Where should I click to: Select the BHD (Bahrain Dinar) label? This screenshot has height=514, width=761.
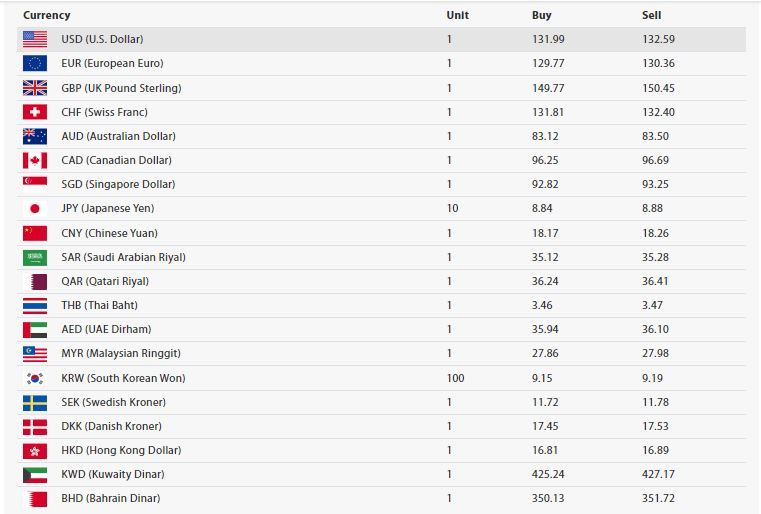click(x=111, y=498)
